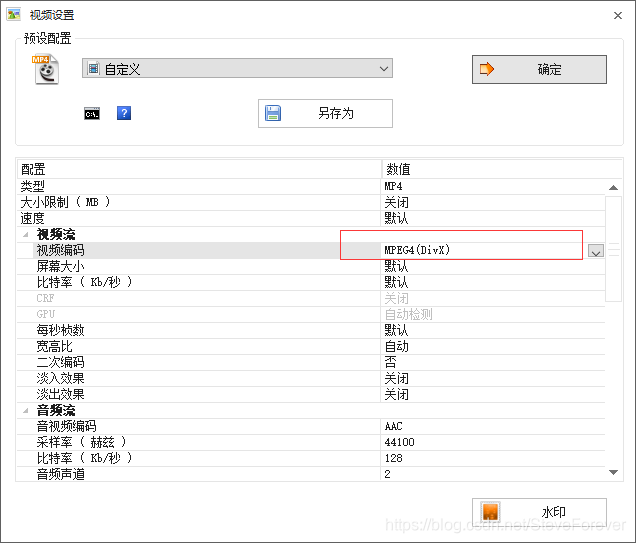The height and width of the screenshot is (543, 636).
Task: Select the video 比特率 row under 视频流
Action: [x=311, y=282]
